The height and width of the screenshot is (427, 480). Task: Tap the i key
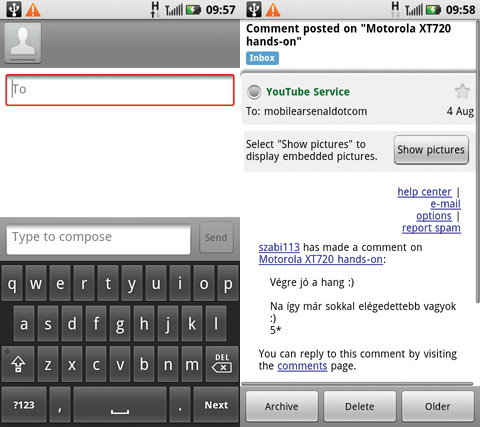[180, 283]
